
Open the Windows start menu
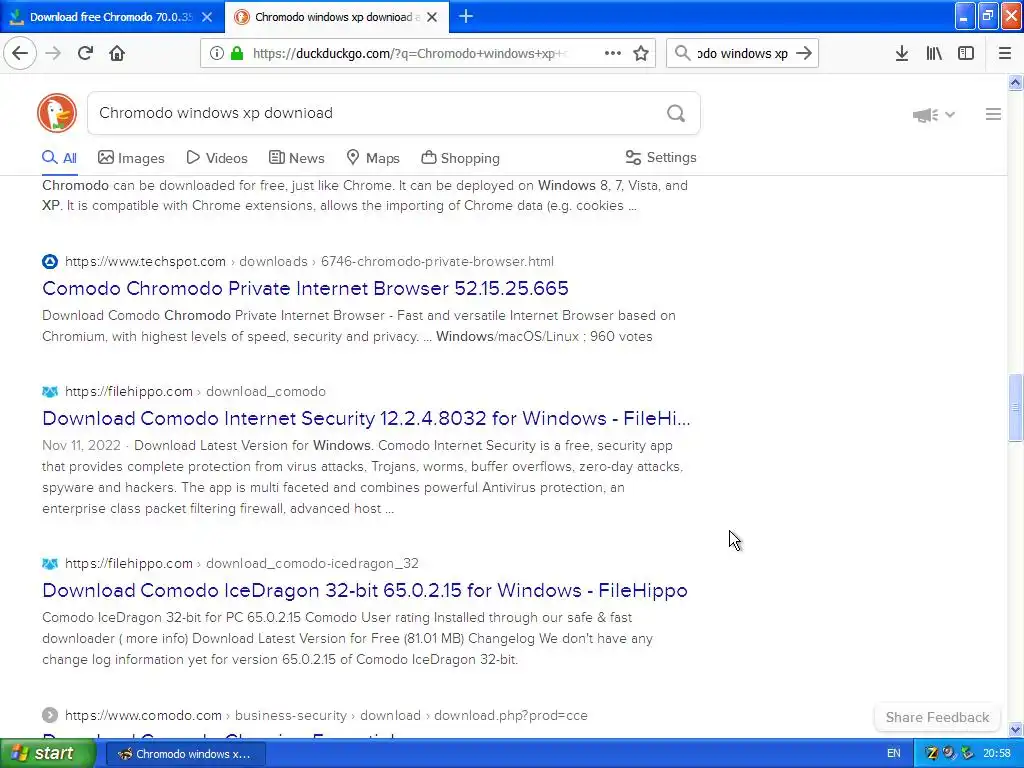pos(47,753)
